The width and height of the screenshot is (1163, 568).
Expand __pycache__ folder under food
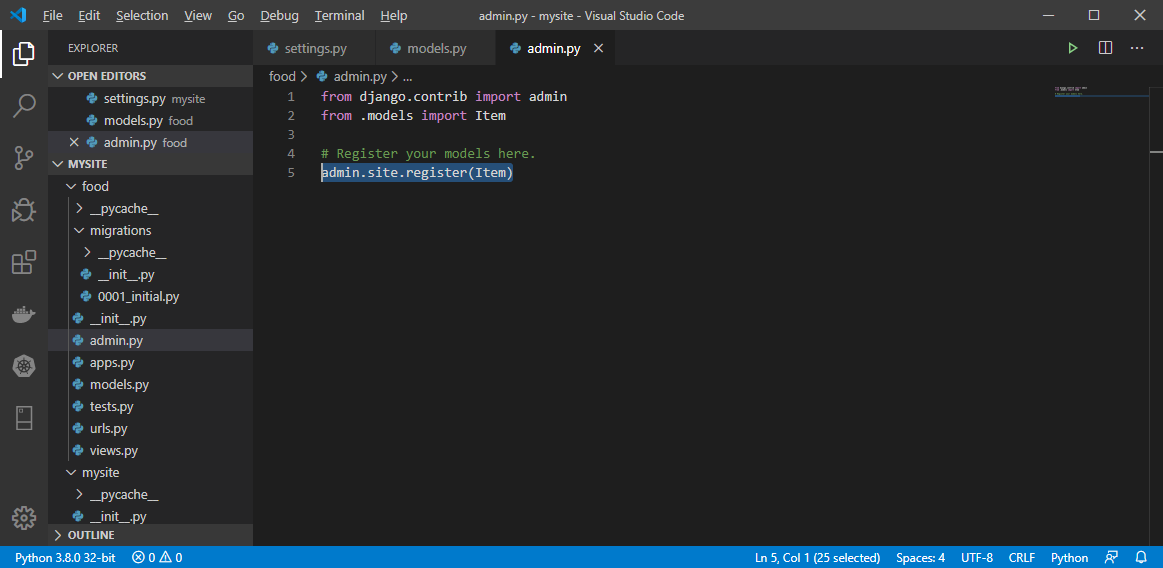pos(151,208)
